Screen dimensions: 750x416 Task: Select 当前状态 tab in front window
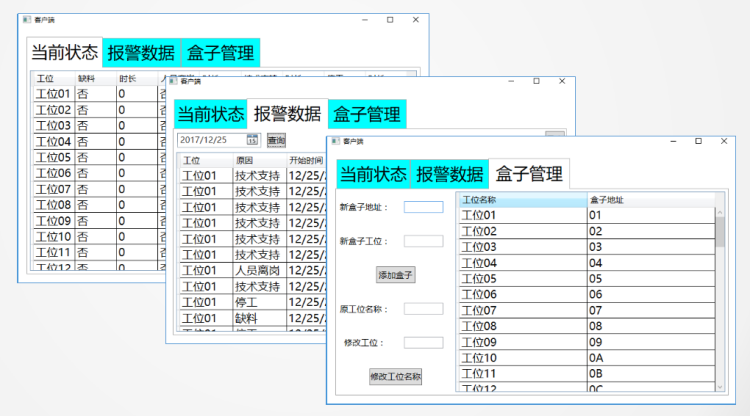[x=373, y=174]
